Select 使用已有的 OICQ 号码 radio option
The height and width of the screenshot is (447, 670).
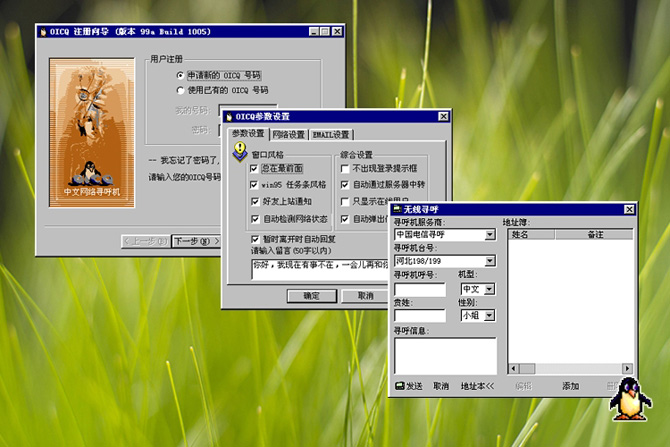pyautogui.click(x=180, y=90)
